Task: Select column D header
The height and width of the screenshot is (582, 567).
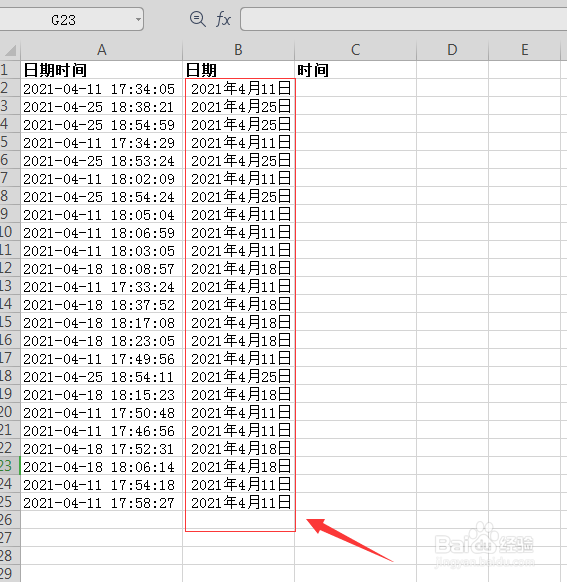Action: [452, 50]
